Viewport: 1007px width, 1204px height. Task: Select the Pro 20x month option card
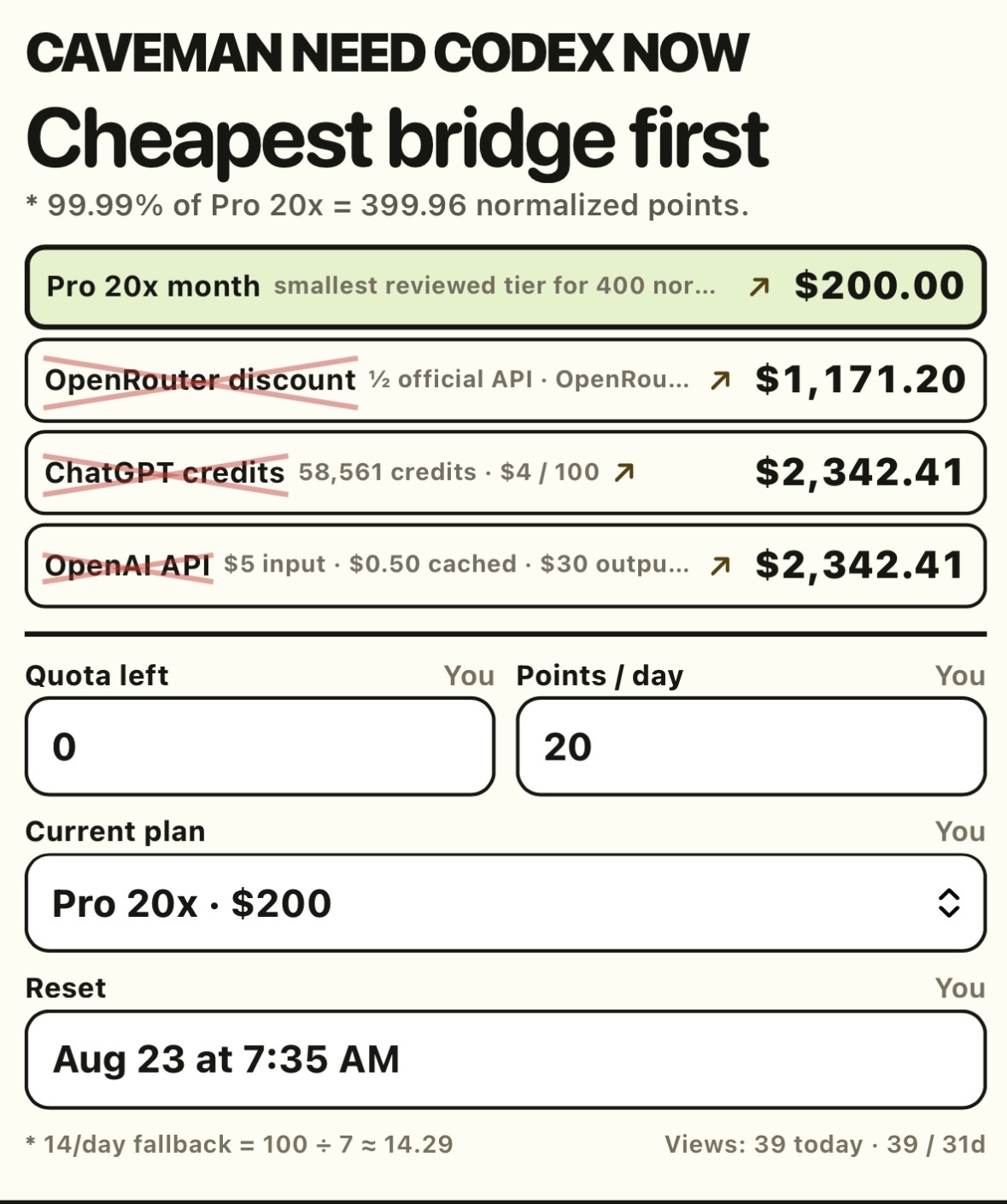click(x=506, y=287)
